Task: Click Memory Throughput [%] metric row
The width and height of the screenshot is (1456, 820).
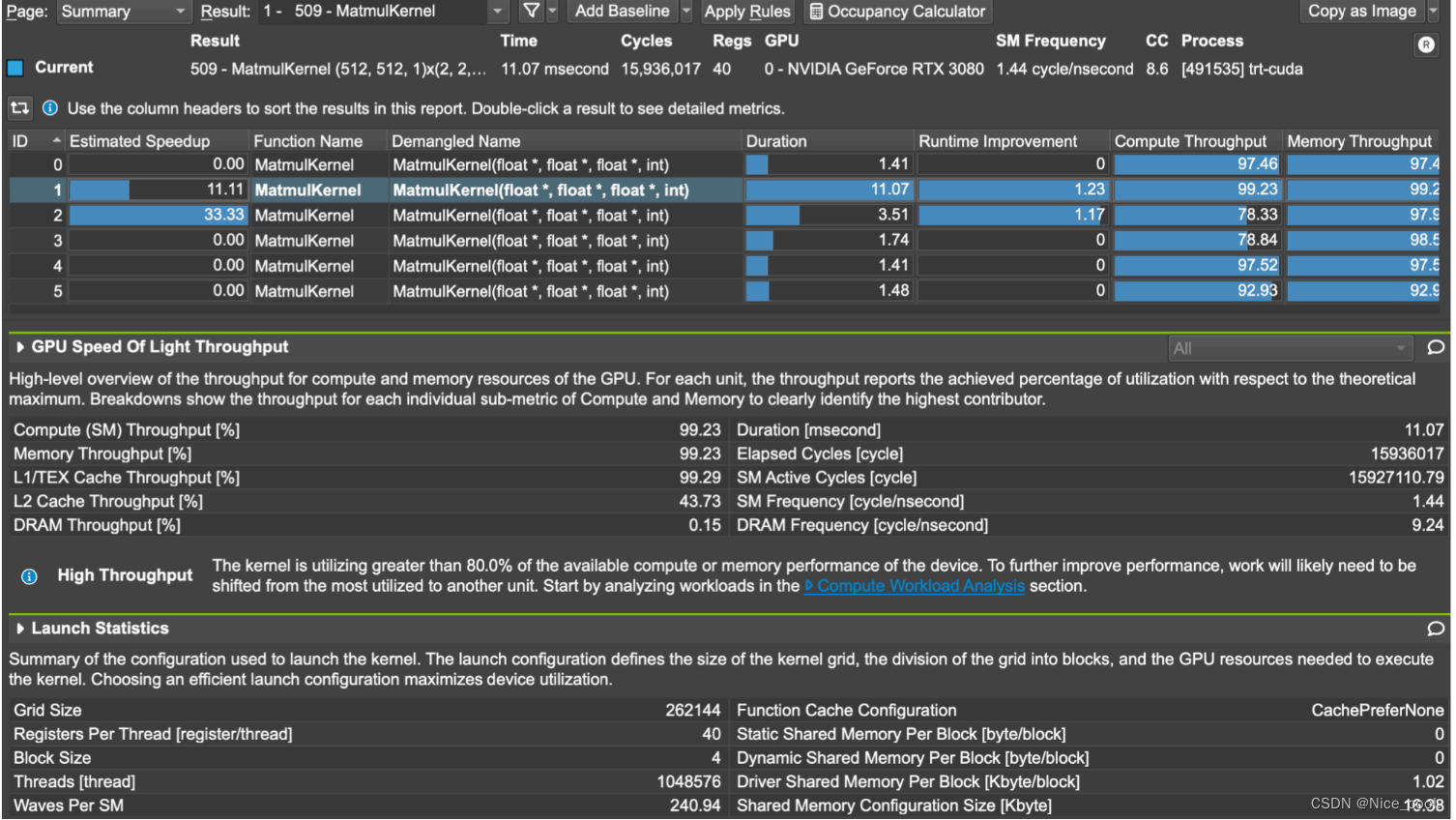Action: point(367,454)
